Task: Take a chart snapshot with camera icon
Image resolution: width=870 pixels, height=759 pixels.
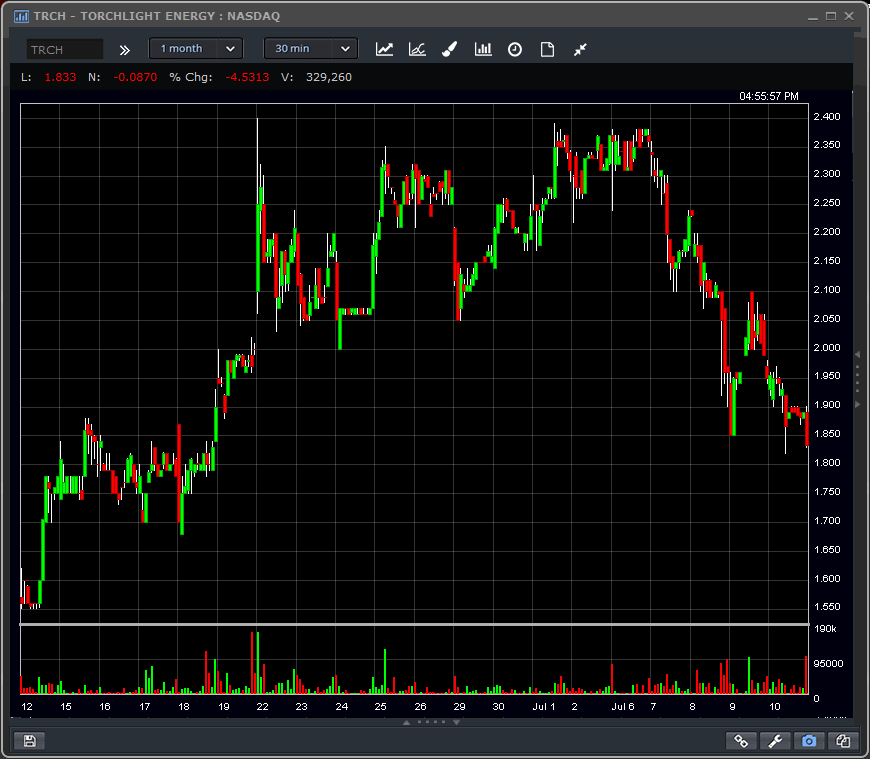Action: (x=809, y=741)
